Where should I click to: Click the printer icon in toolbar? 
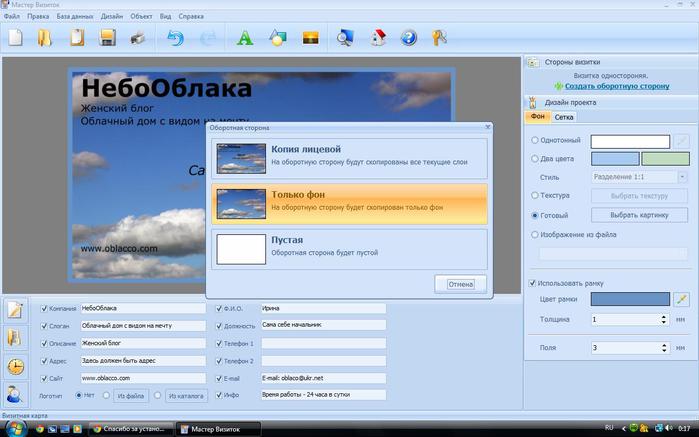pyautogui.click(x=139, y=39)
